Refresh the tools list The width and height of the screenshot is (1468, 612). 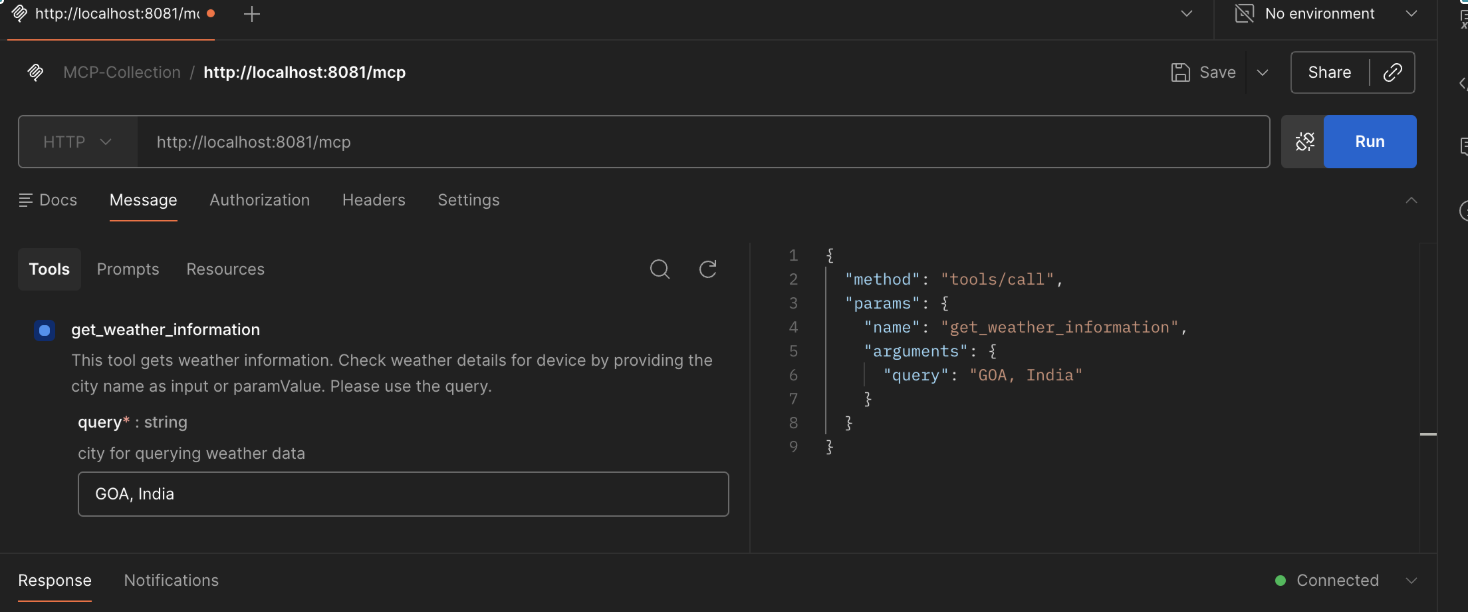coord(708,269)
